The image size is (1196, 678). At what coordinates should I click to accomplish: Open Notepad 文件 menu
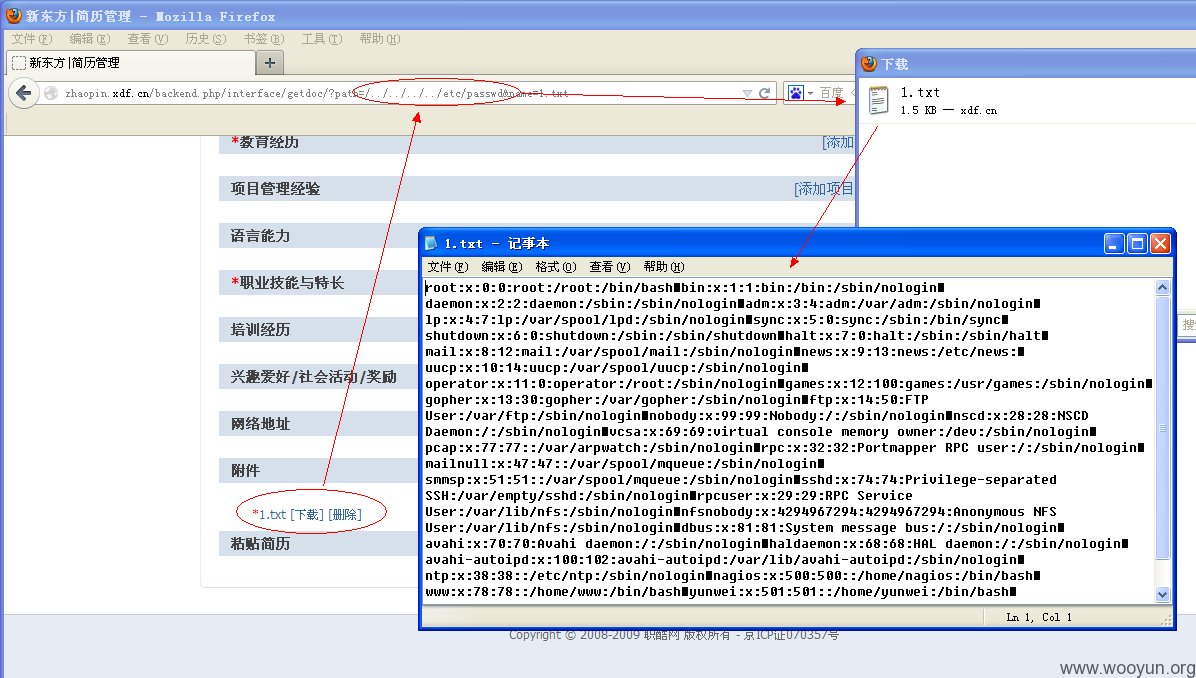[x=448, y=267]
